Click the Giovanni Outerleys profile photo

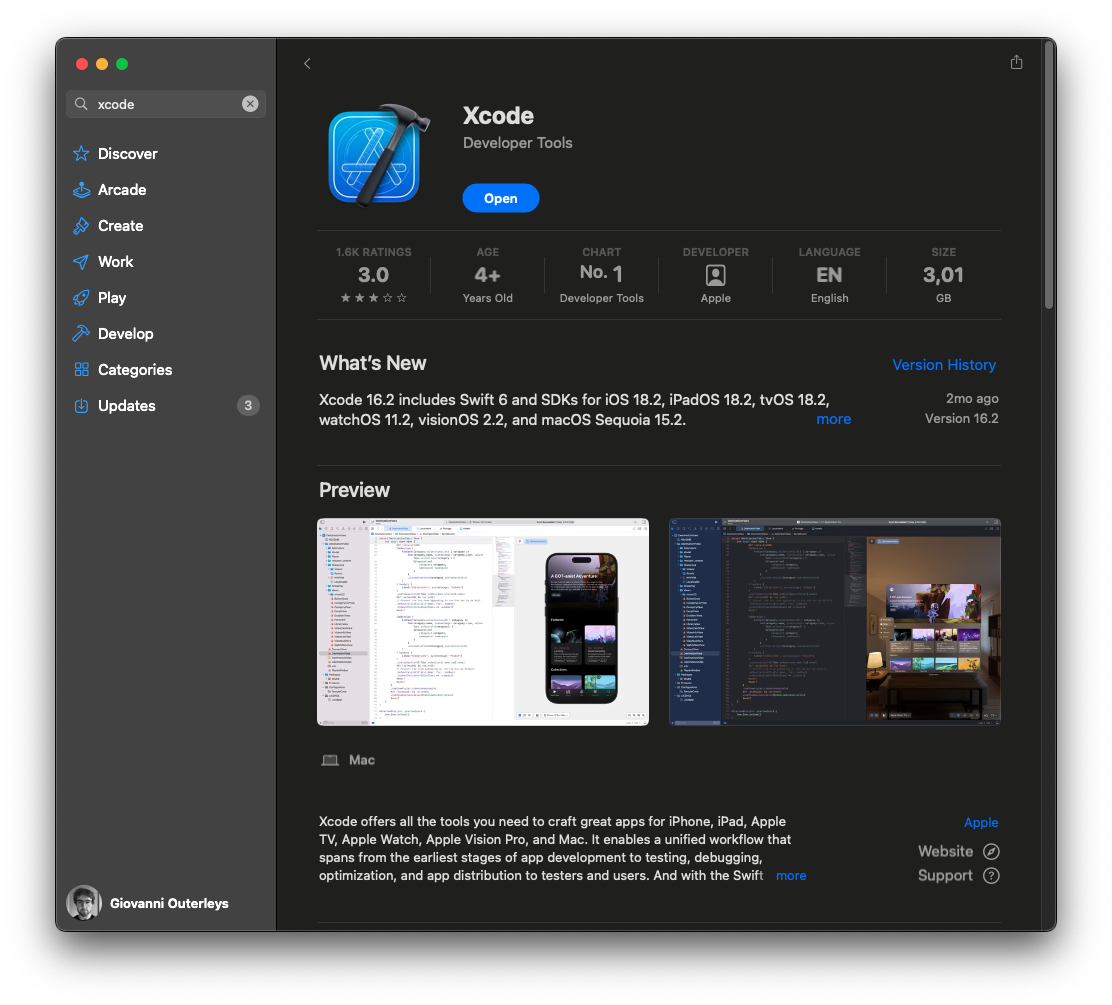84,903
